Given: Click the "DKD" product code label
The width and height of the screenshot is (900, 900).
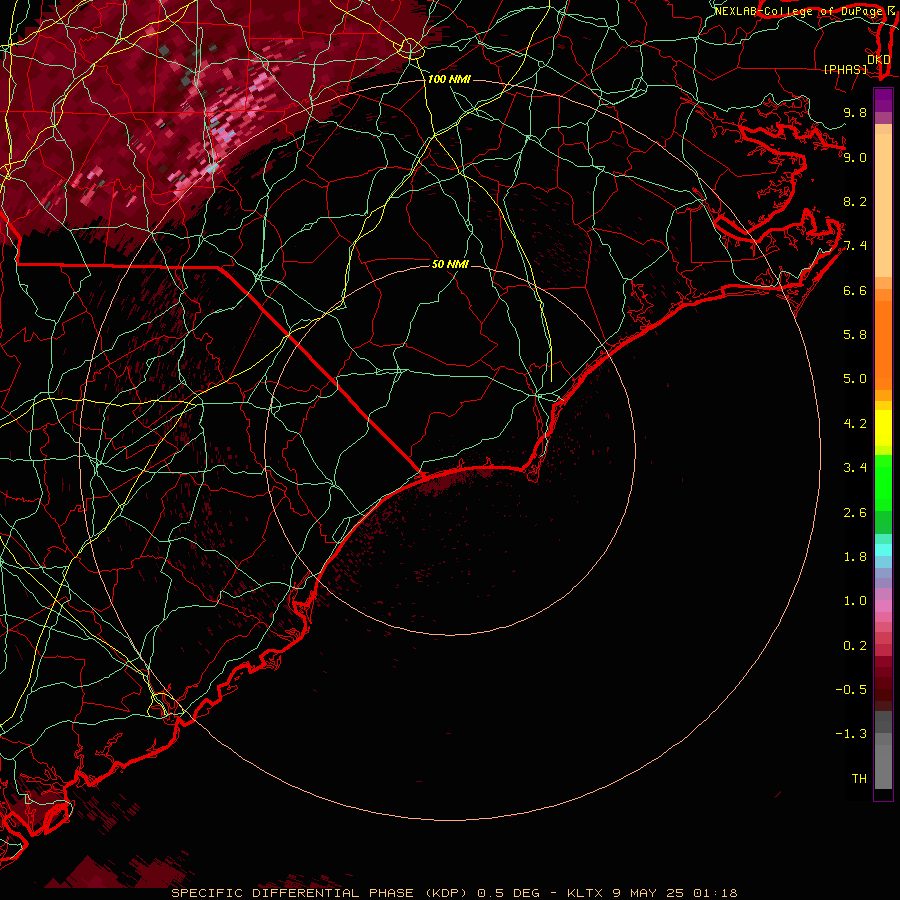Looking at the screenshot, I should [879, 60].
